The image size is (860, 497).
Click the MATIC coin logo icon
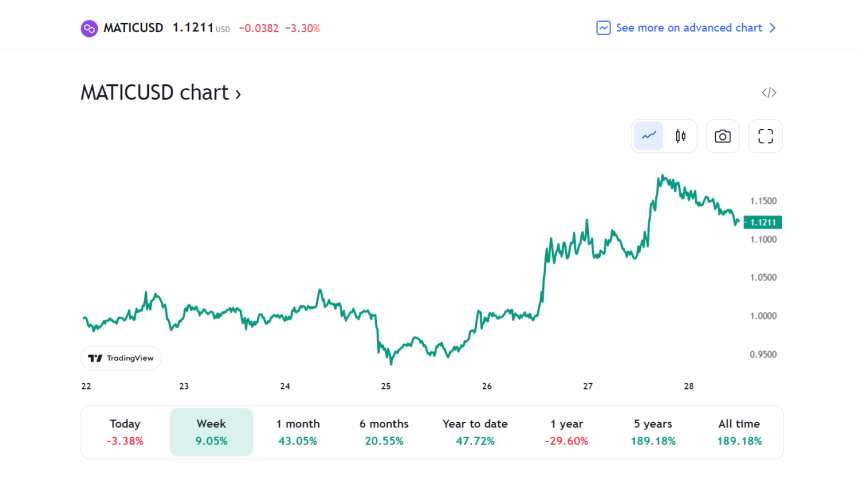(x=89, y=28)
